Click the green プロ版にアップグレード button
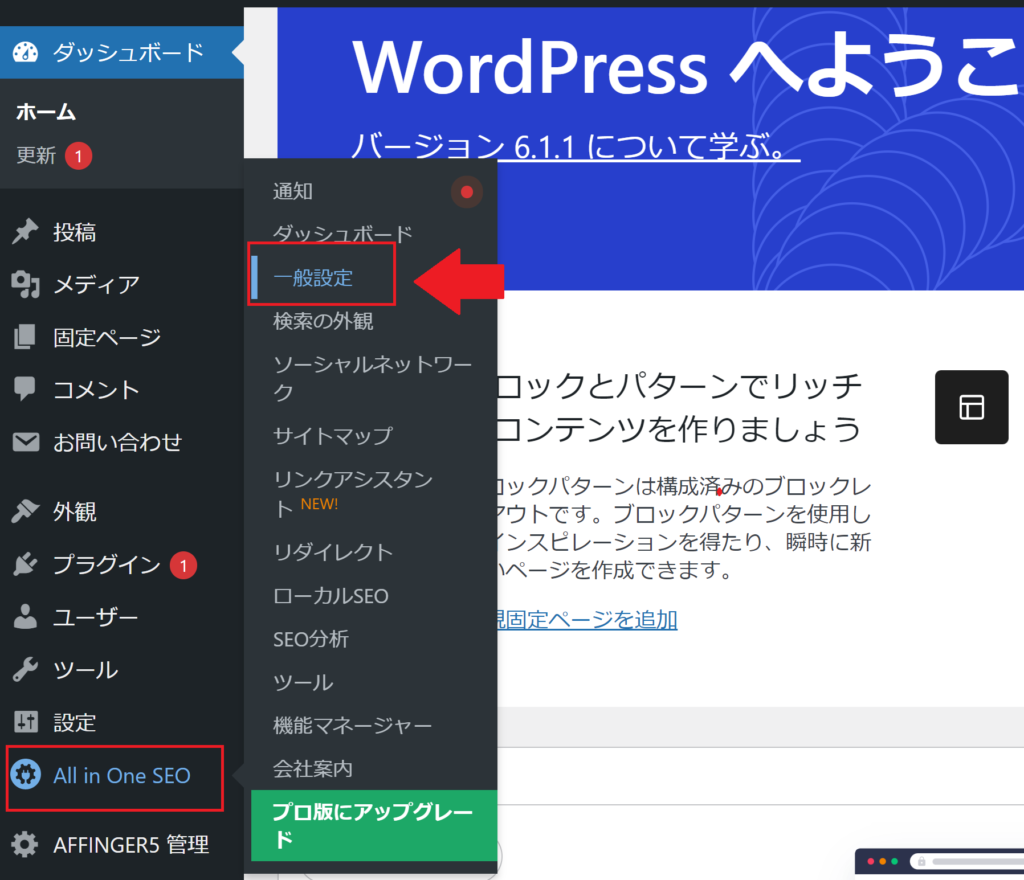The image size is (1024, 880). 374,825
